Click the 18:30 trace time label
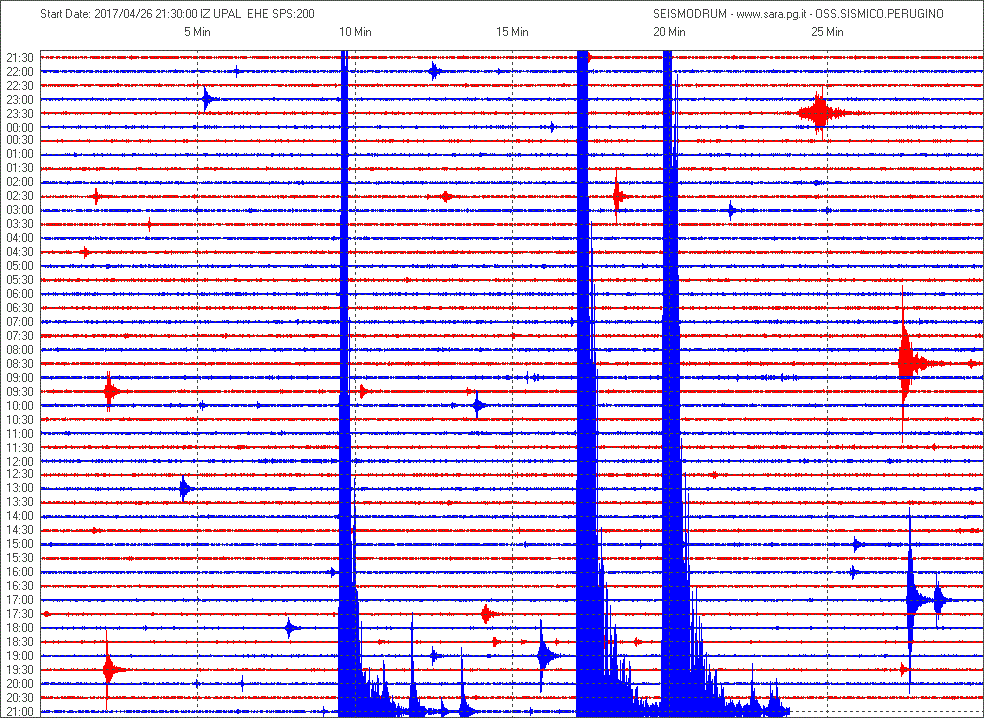Image resolution: width=984 pixels, height=718 pixels. tap(19, 641)
